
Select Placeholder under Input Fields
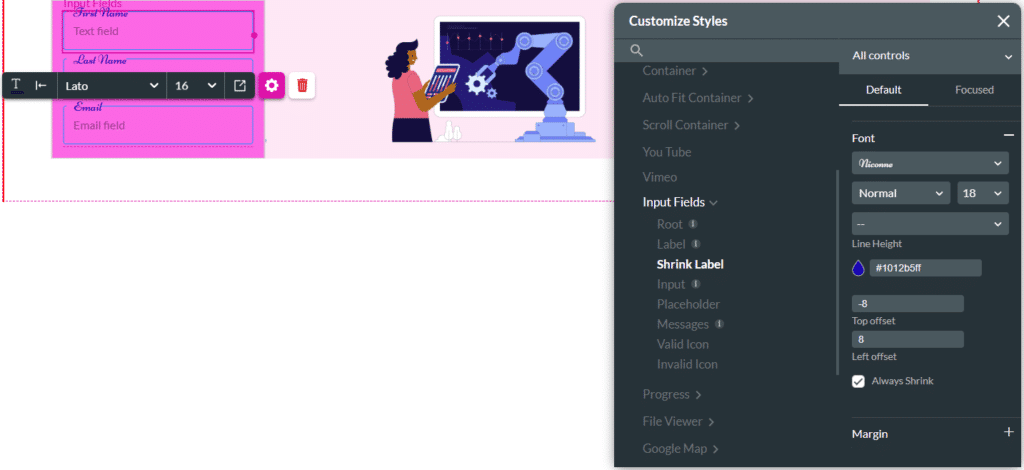coord(688,304)
